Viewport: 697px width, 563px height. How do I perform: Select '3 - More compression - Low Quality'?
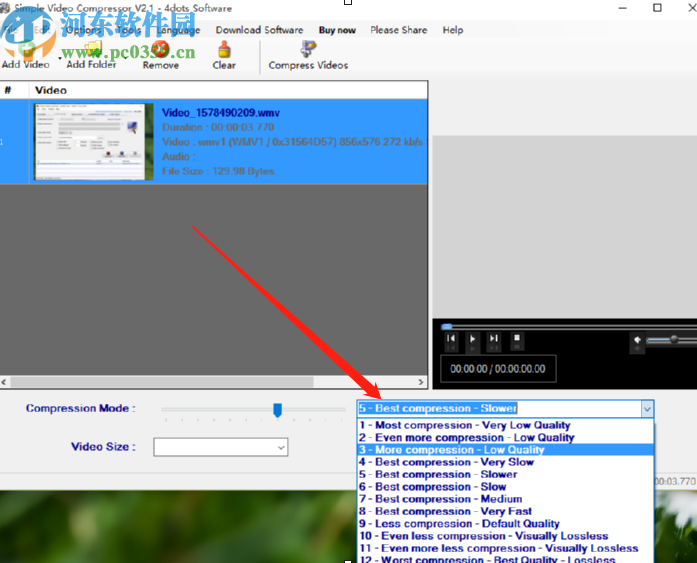(506, 450)
